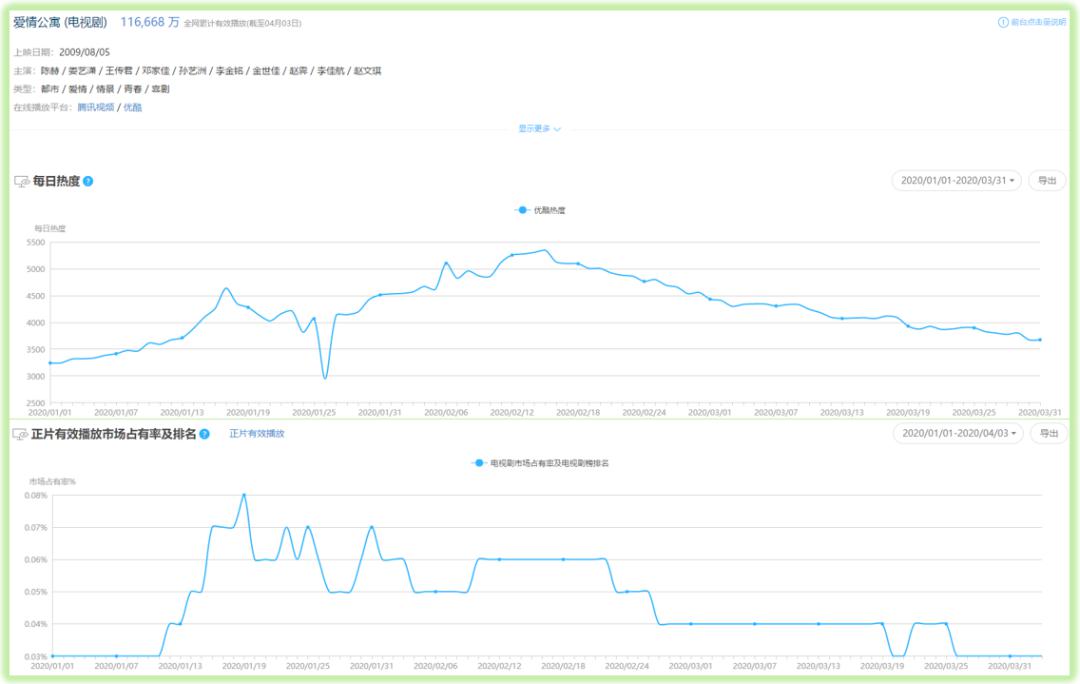The width and height of the screenshot is (1080, 684).
Task: Open the 2020/01/01-2020/03/31 date range dropdown
Action: 957,180
